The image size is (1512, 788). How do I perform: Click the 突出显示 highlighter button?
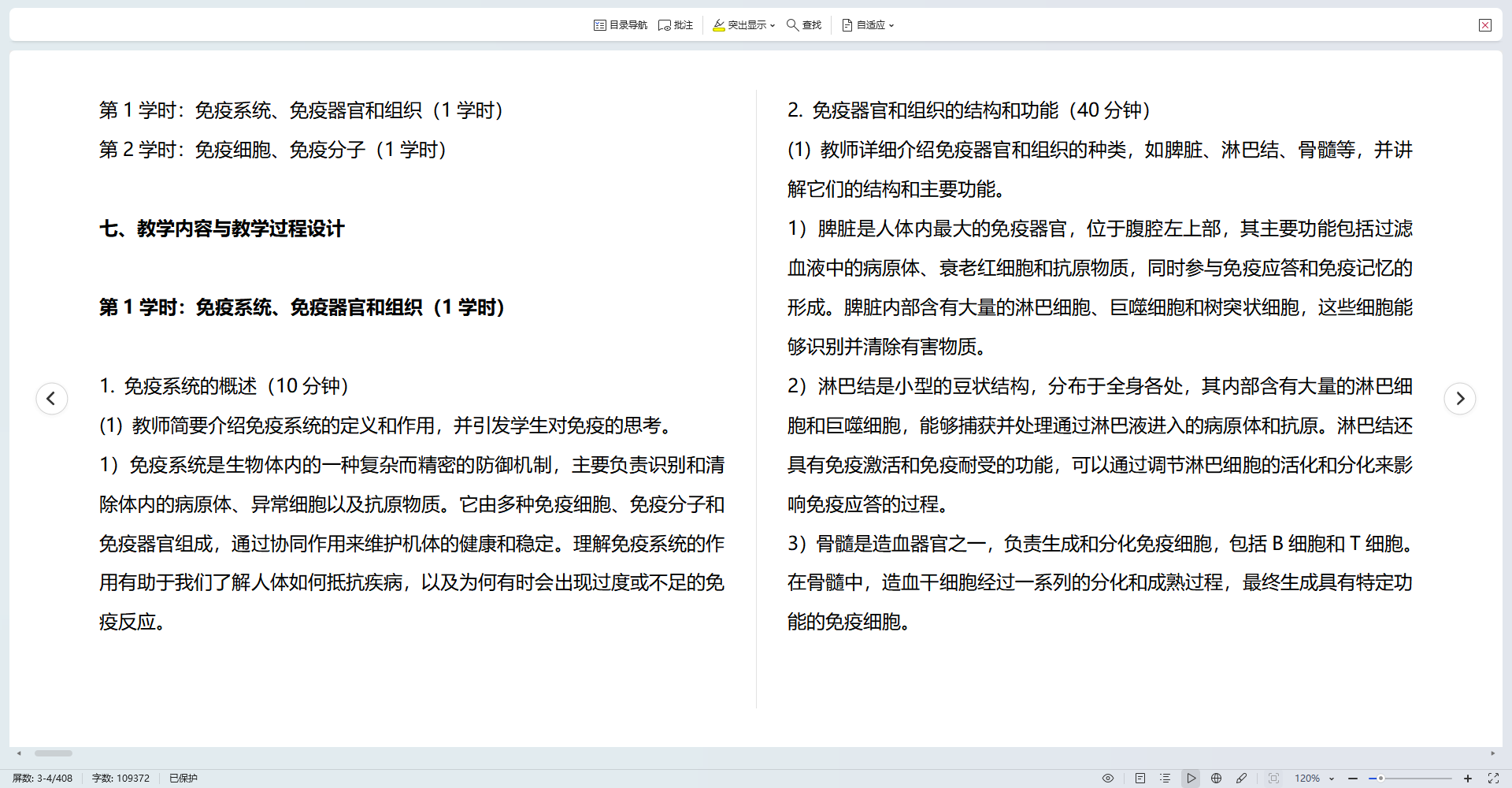[x=739, y=25]
